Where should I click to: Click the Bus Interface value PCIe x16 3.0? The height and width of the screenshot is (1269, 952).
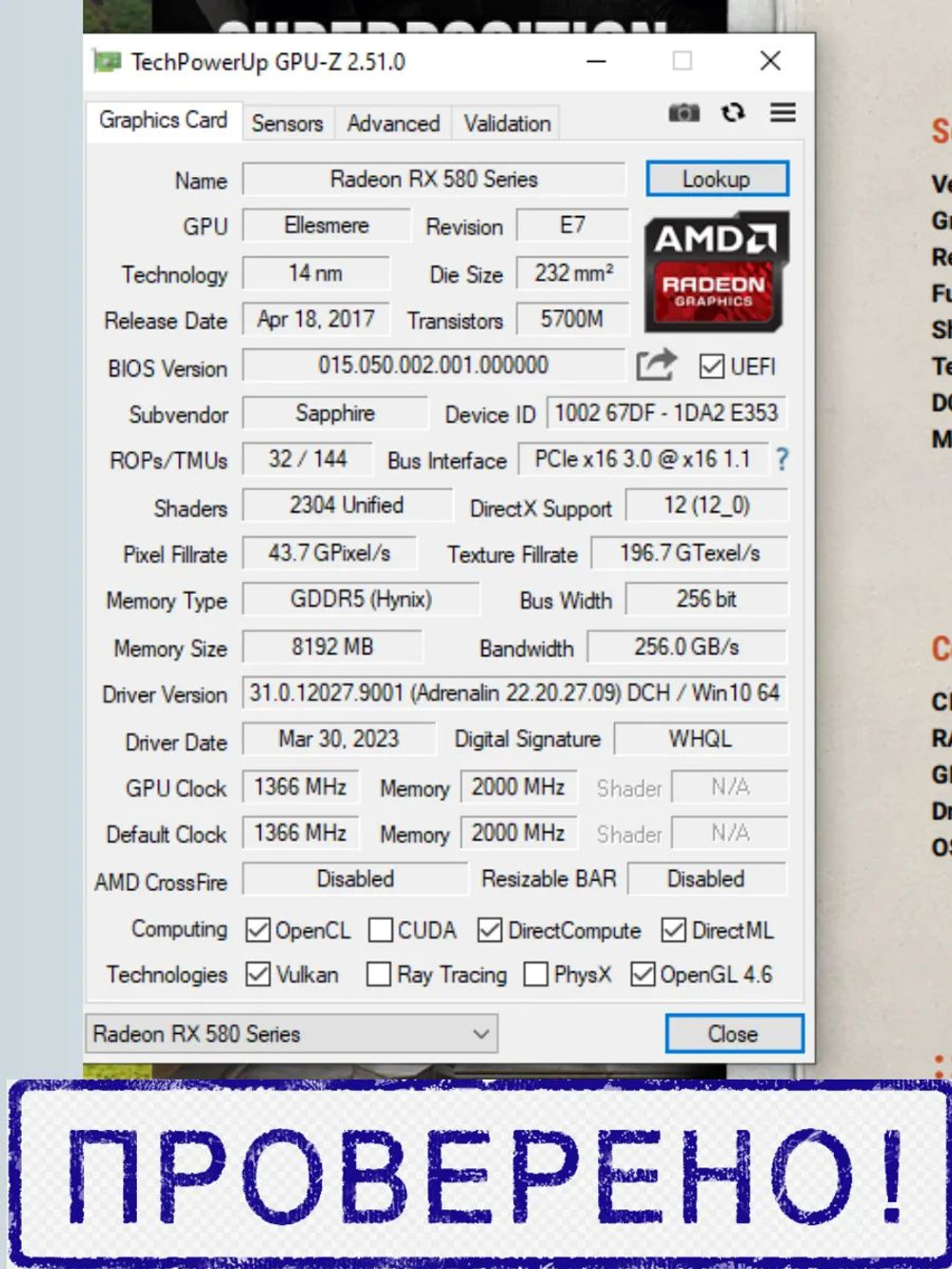pyautogui.click(x=643, y=459)
